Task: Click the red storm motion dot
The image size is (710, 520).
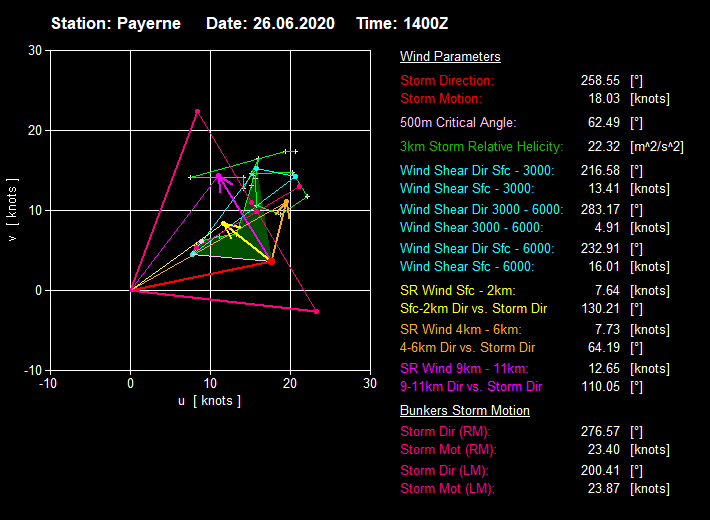Action: click(x=271, y=261)
